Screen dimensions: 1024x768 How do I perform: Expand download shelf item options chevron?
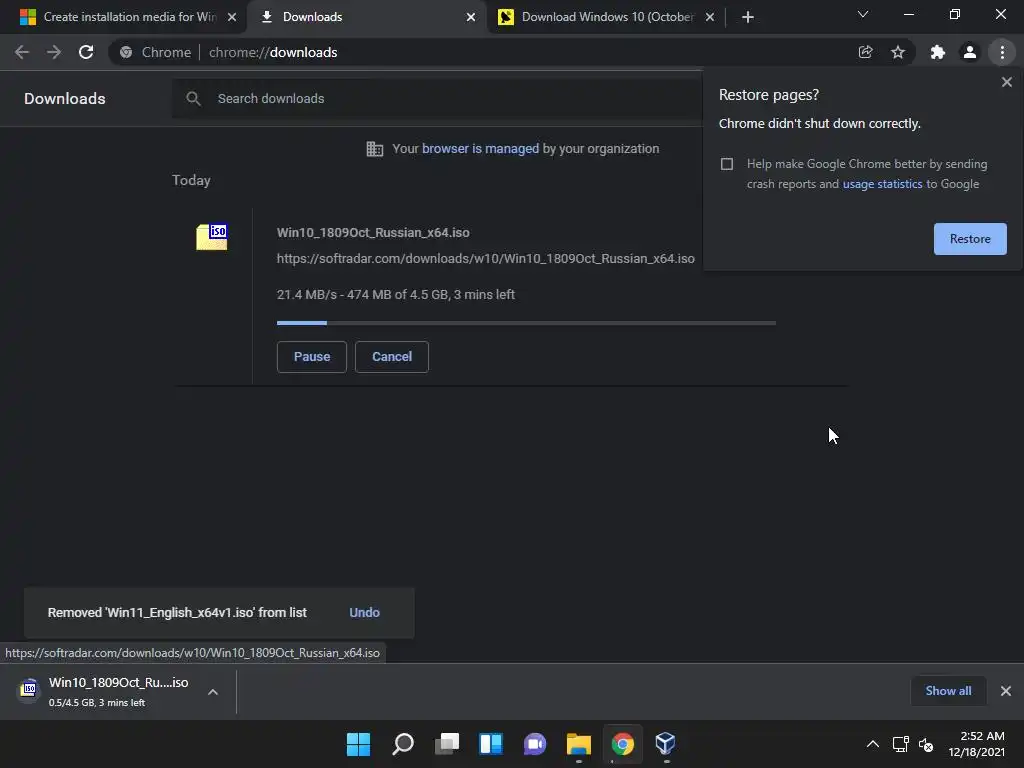tap(213, 692)
